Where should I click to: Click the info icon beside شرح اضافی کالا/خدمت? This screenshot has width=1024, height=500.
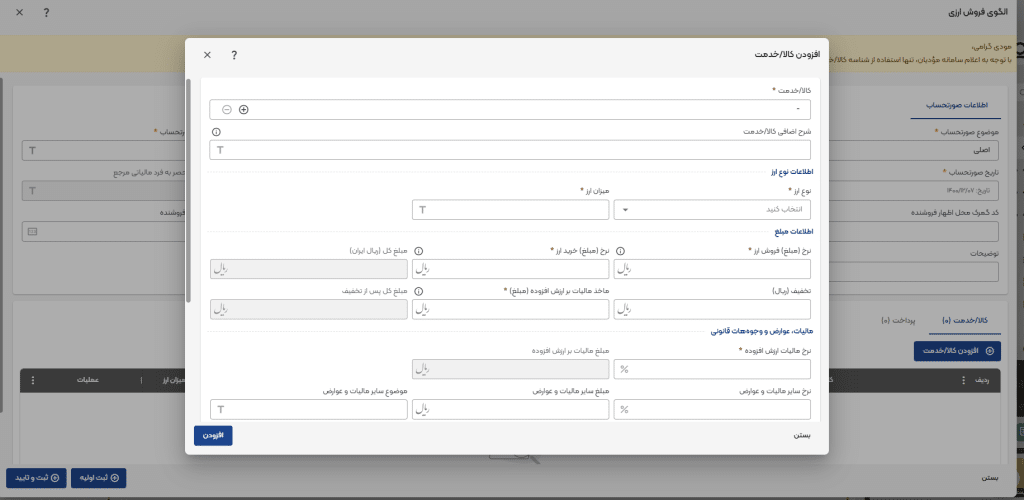coord(216,131)
